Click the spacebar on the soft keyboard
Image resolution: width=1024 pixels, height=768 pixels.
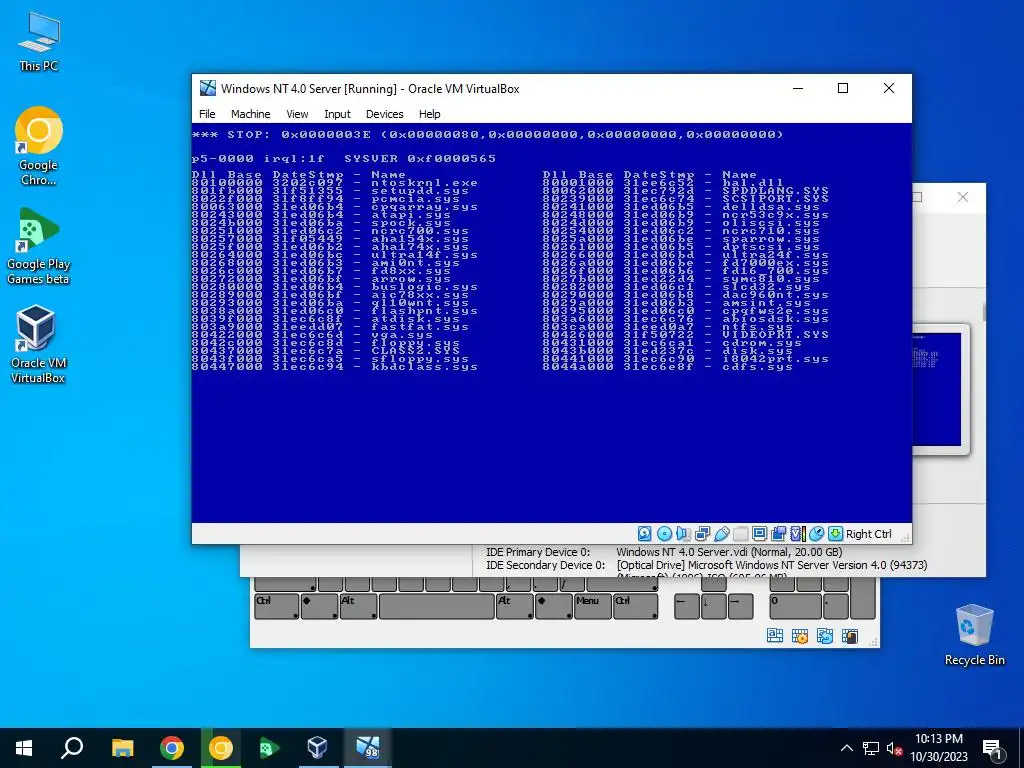click(436, 605)
